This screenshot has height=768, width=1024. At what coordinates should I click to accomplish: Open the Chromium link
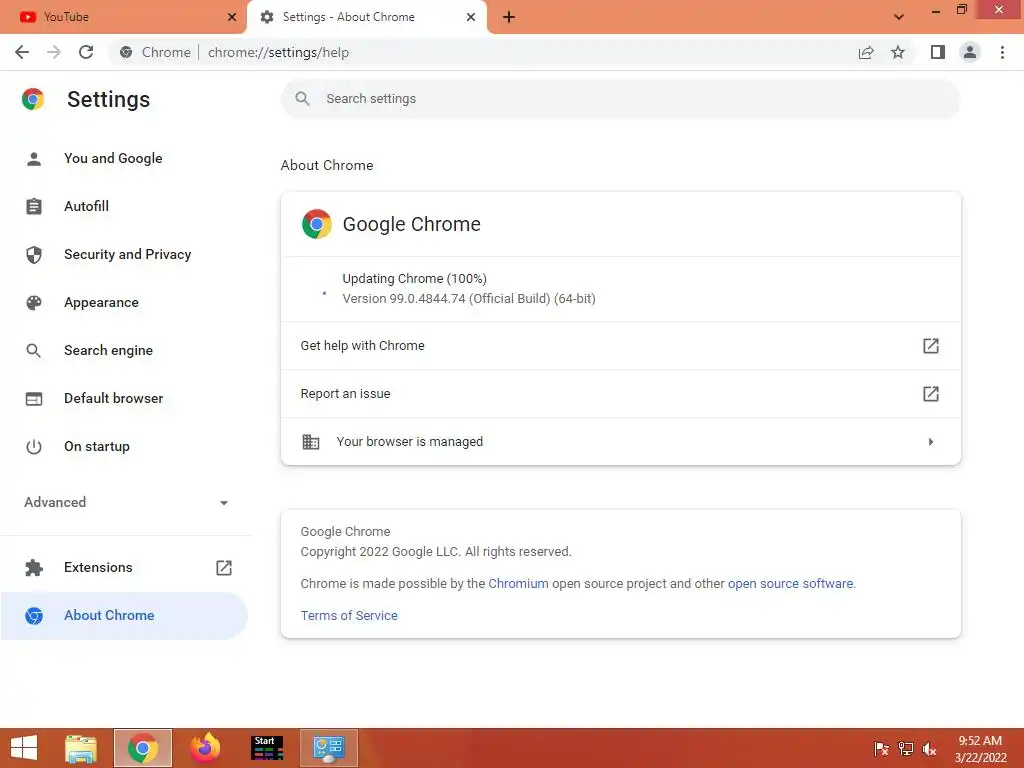(x=519, y=583)
